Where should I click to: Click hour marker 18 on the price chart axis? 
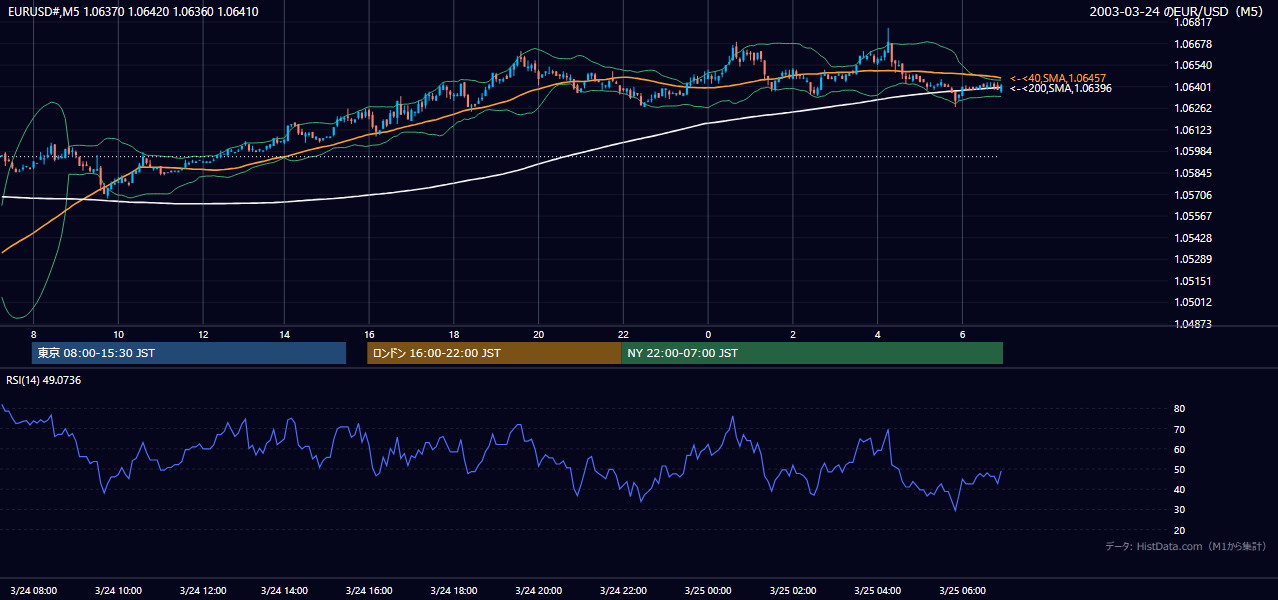point(454,334)
